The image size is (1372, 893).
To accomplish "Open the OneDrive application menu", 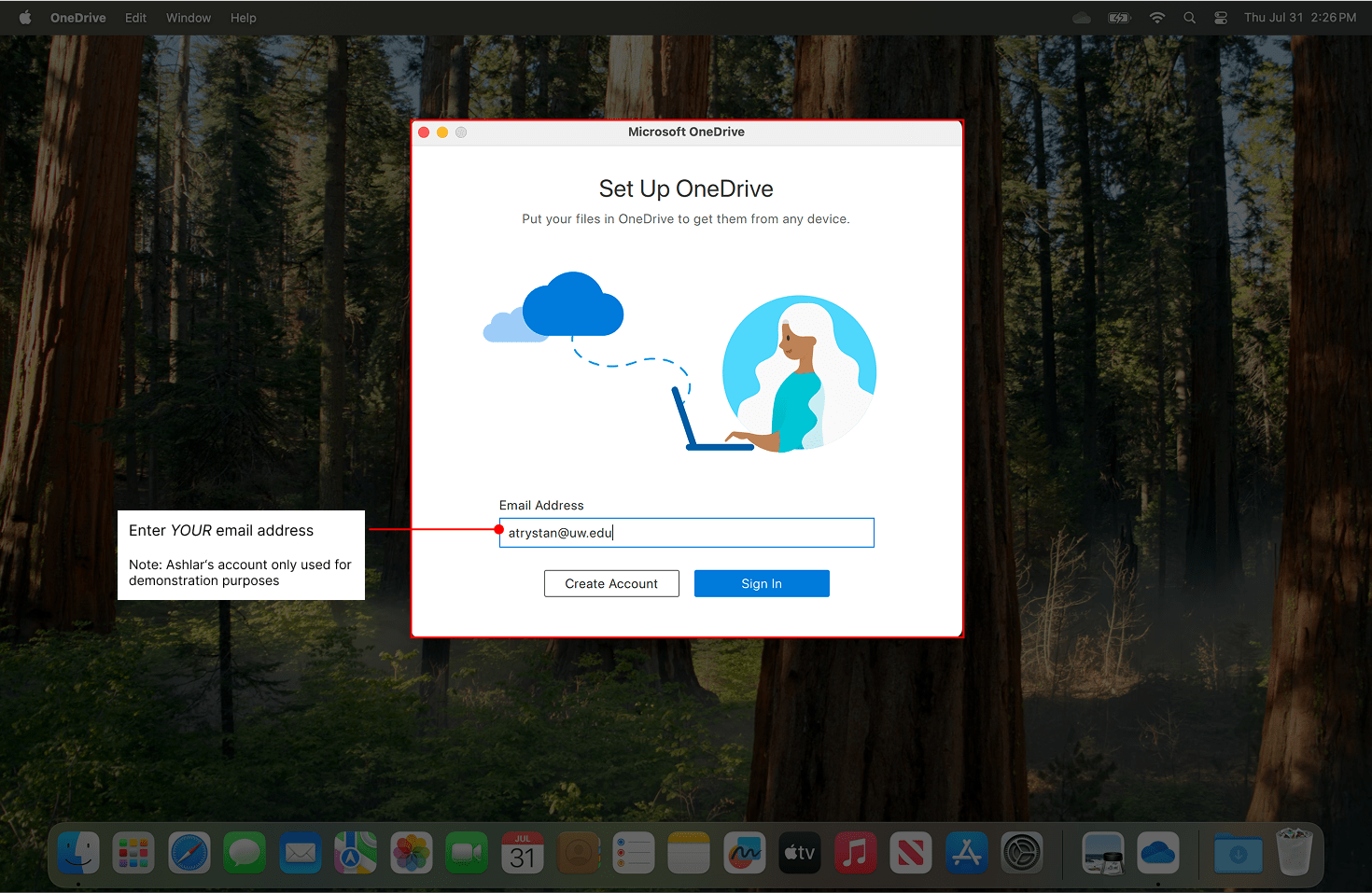I will pos(77,18).
